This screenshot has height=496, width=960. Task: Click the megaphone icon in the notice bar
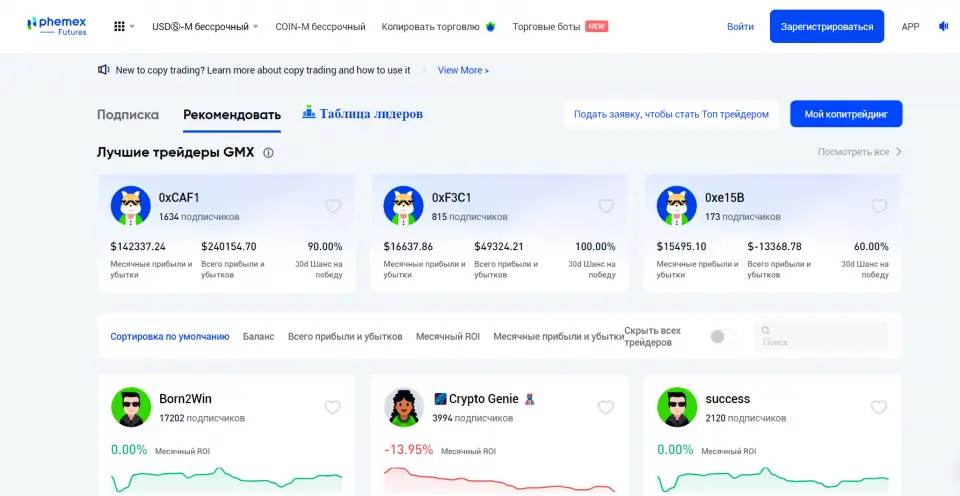click(103, 70)
